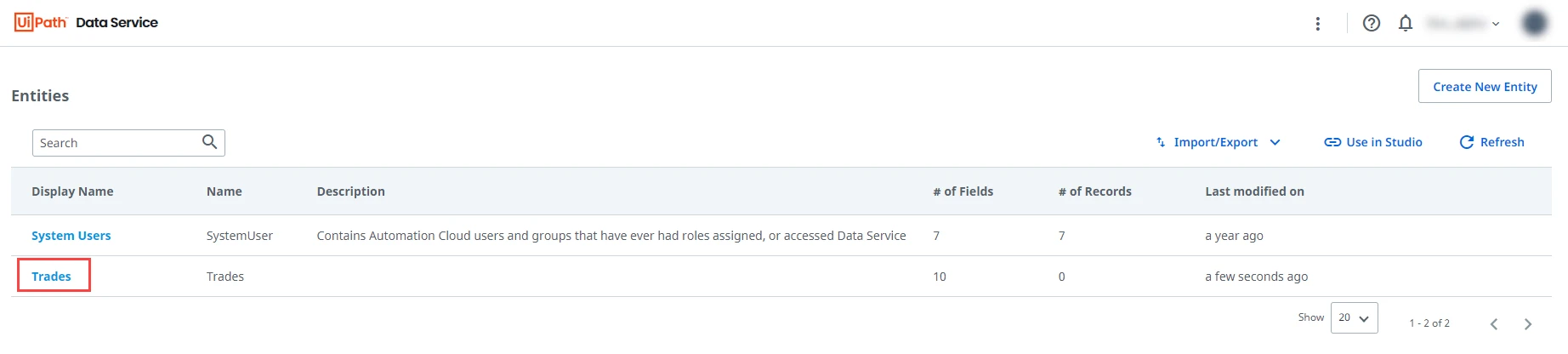Open the System Users entity
Image resolution: width=1568 pixels, height=354 pixels.
pyautogui.click(x=71, y=236)
